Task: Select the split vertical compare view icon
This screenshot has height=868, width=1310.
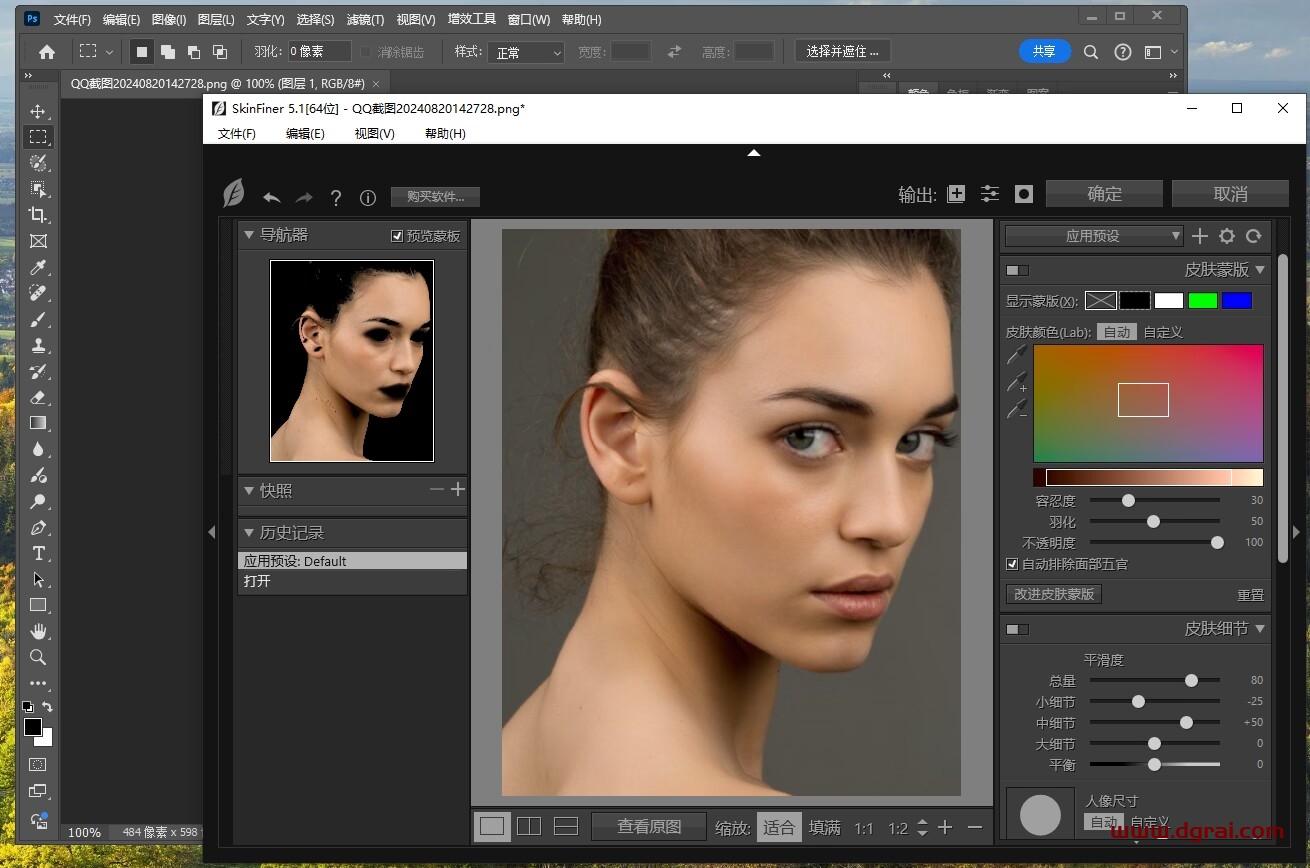Action: click(528, 826)
